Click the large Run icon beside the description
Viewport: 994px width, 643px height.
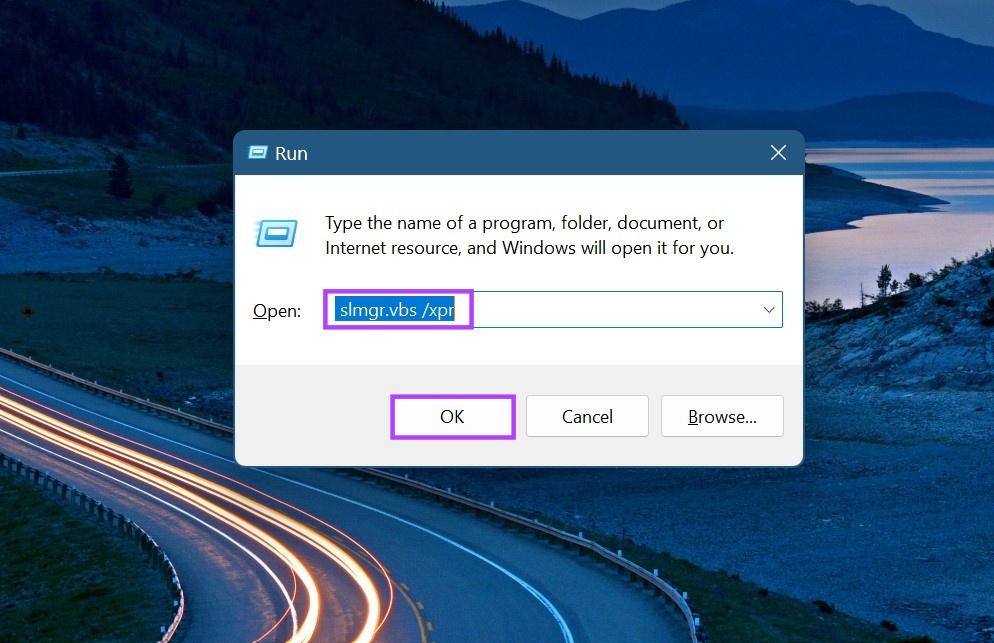coord(276,233)
